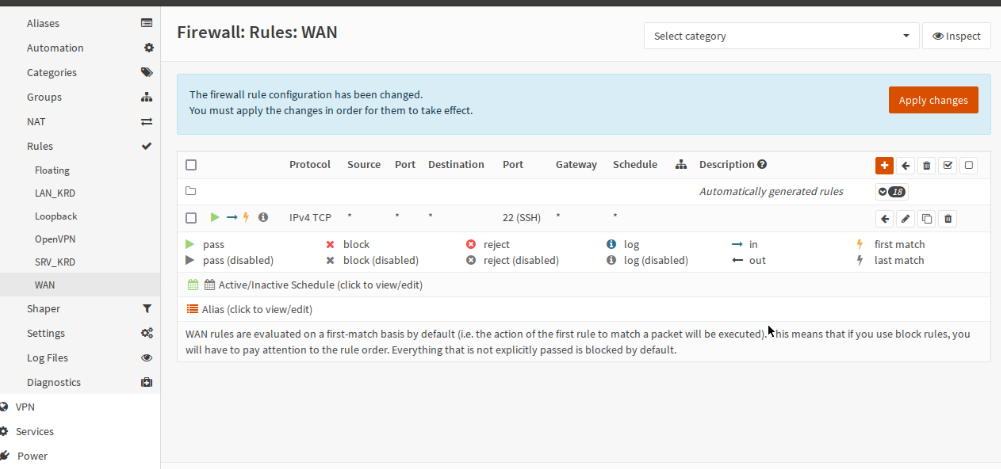The height and width of the screenshot is (469, 1001).
Task: Click the Apply changes button
Action: pyautogui.click(x=933, y=100)
